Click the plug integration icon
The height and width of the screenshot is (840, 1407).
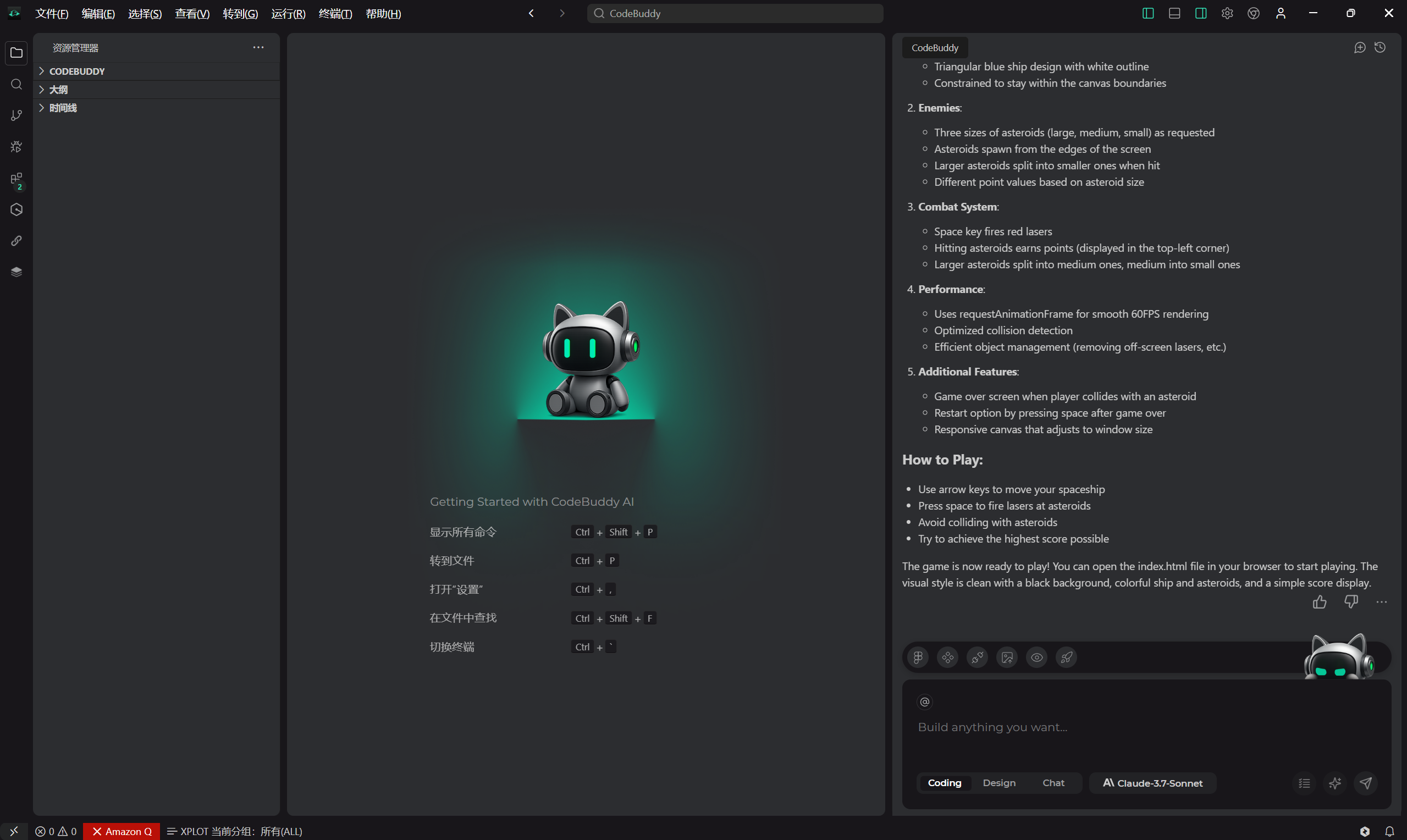click(x=977, y=657)
